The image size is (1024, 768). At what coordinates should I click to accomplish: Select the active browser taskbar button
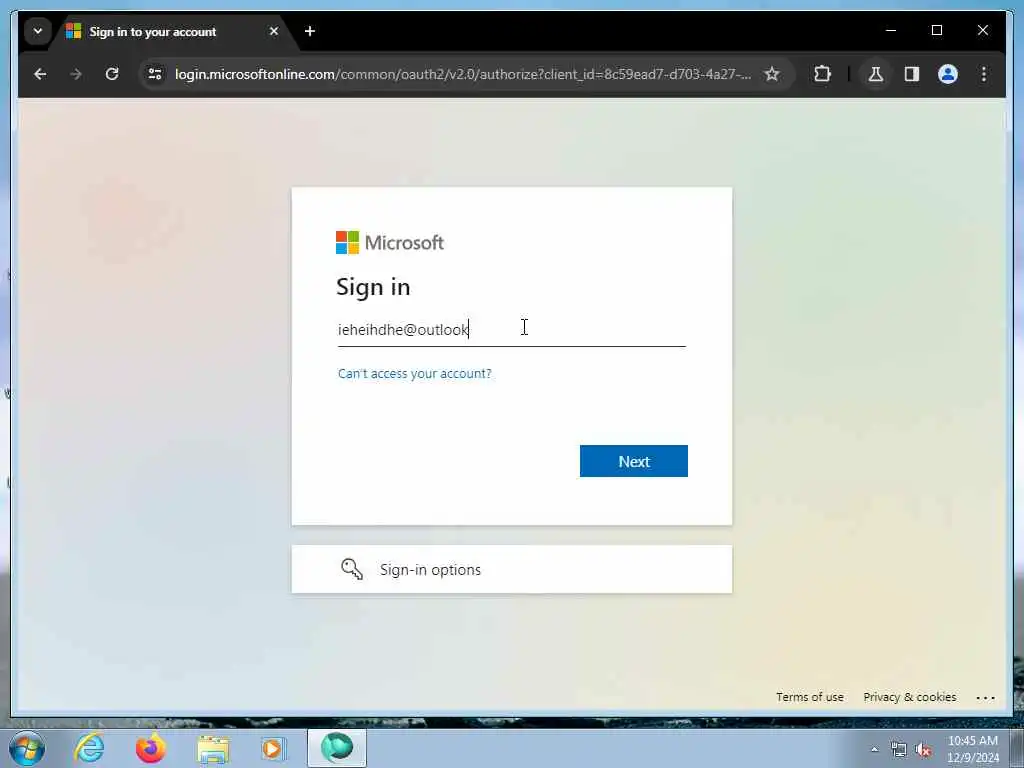(337, 748)
